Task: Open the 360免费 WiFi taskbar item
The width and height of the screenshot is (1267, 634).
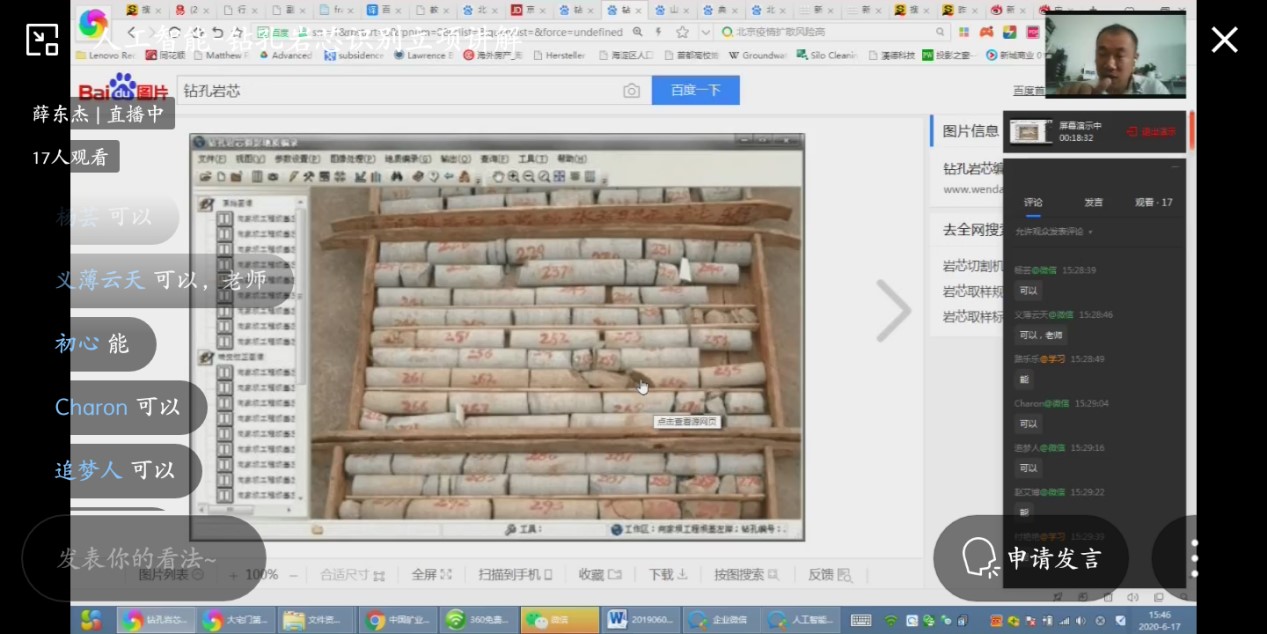Action: tap(479, 620)
